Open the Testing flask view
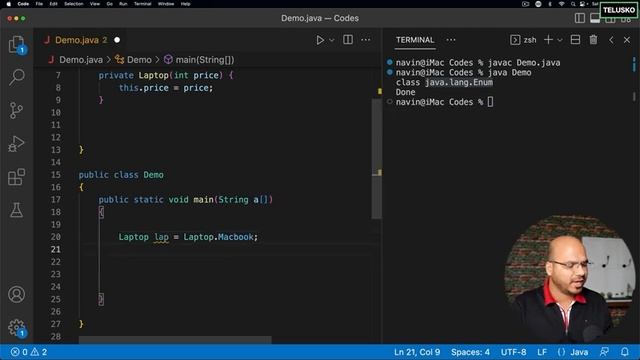This screenshot has height=360, width=640. [16, 210]
